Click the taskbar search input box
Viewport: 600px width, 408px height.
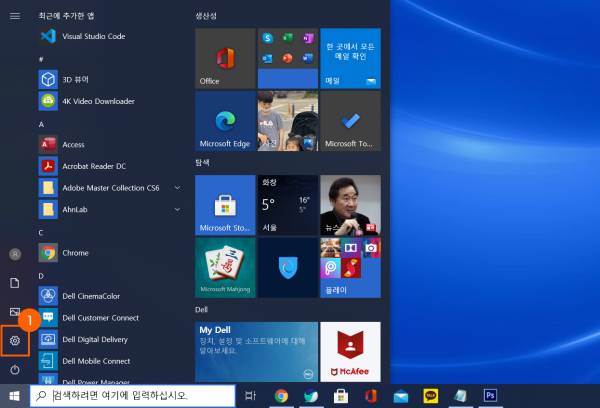[132, 396]
